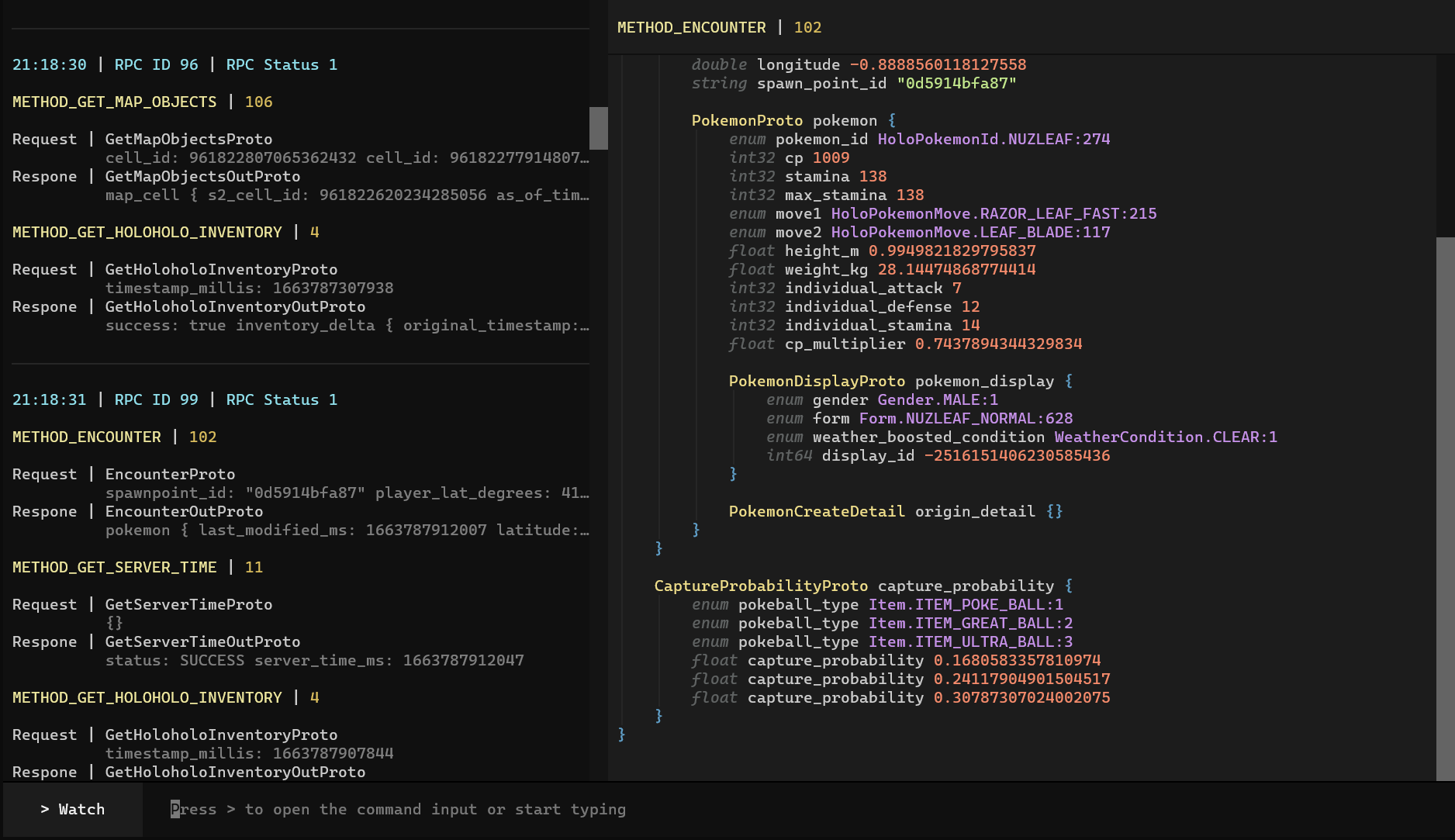Click gender Gender.MALE:1 value
Viewport: 1455px width, 840px height.
938,399
